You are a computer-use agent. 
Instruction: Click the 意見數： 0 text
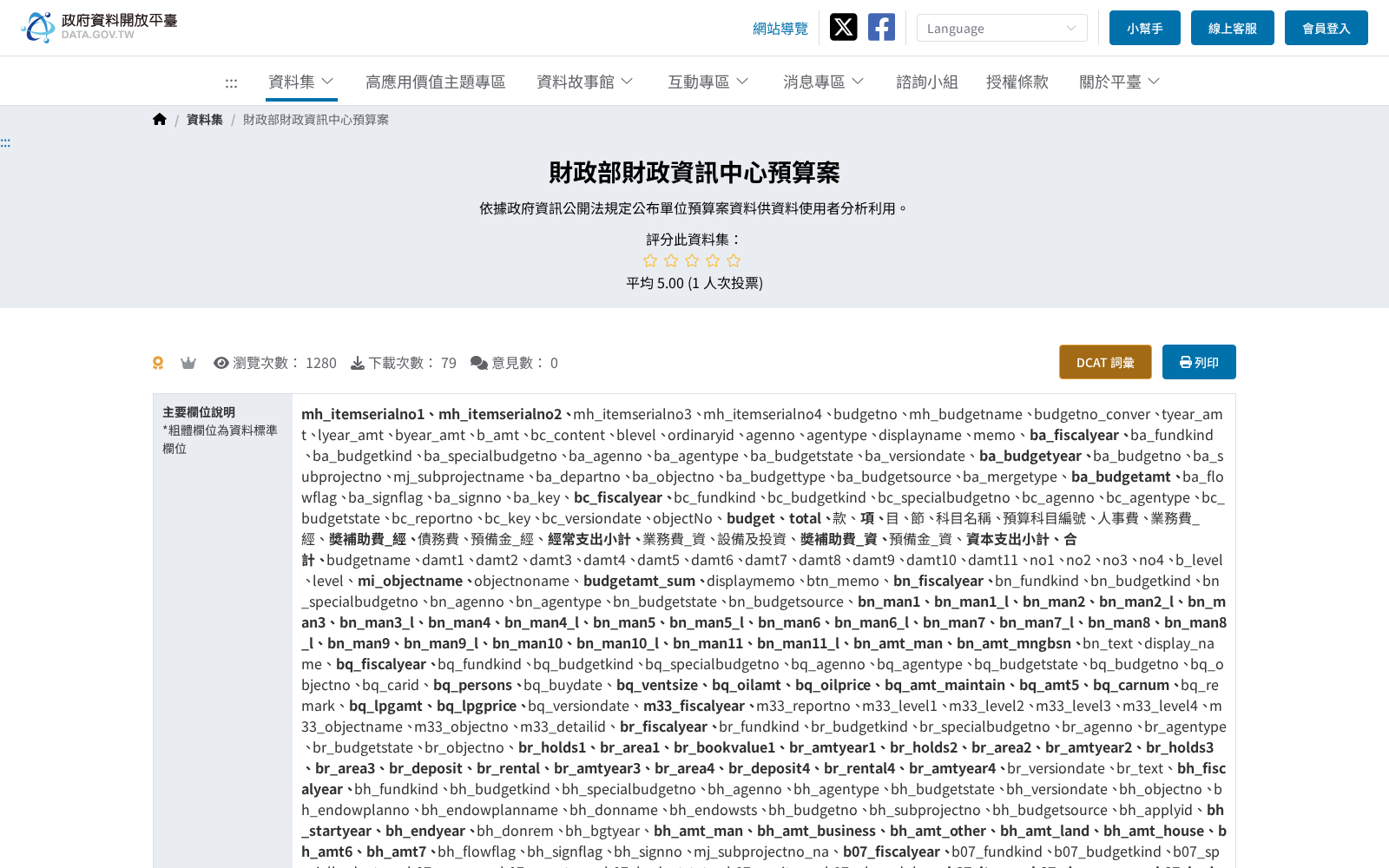tap(525, 363)
